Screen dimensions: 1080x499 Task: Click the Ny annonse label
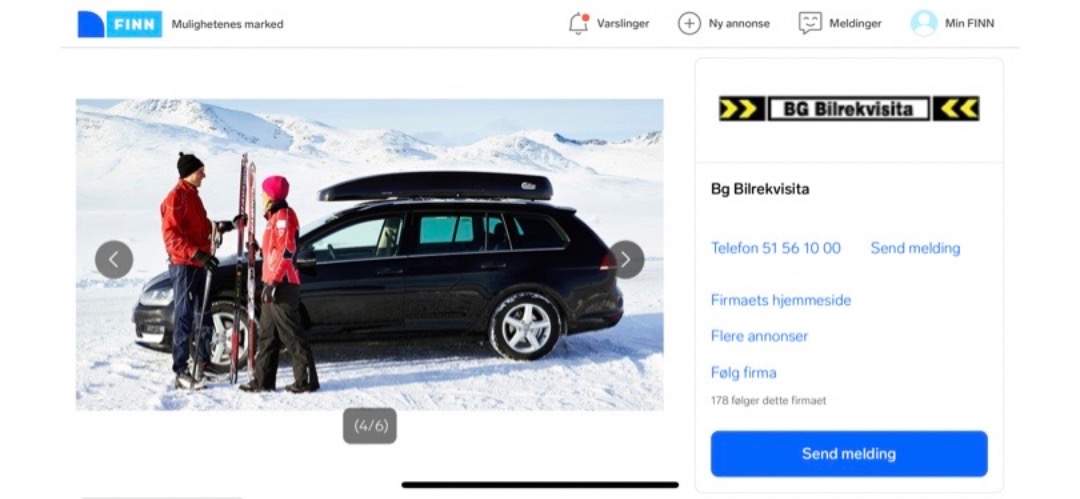[739, 23]
